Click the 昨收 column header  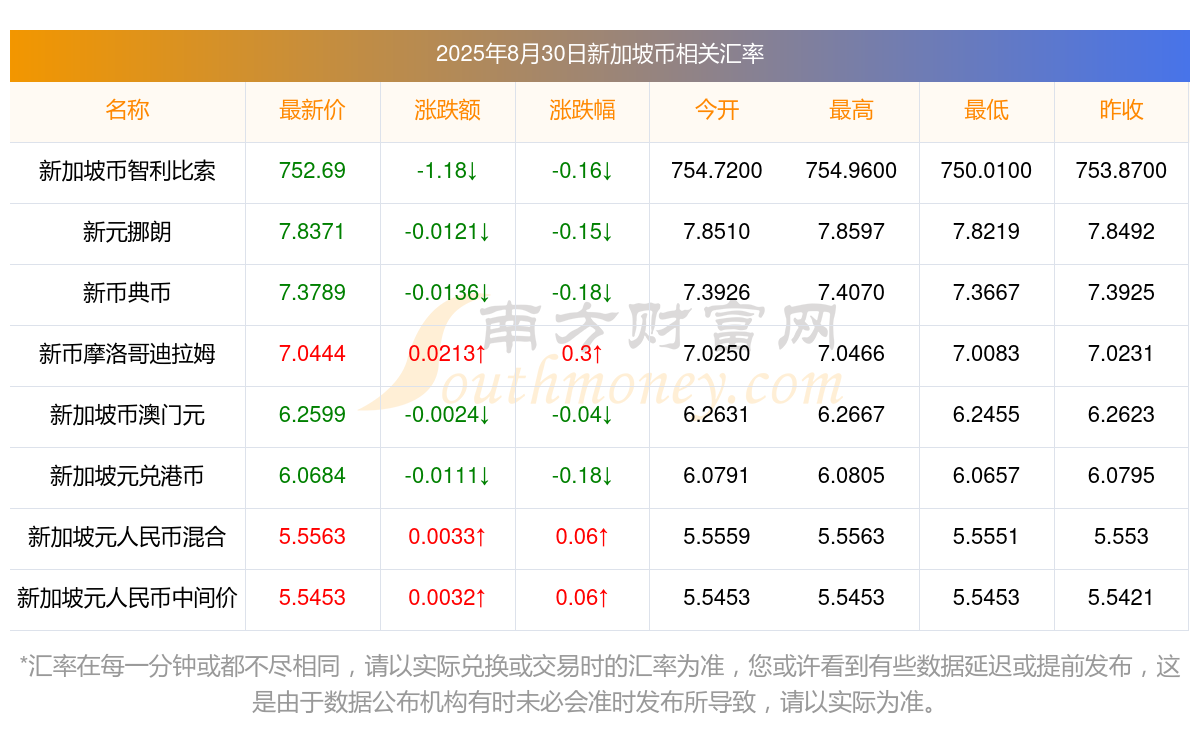click(1121, 110)
